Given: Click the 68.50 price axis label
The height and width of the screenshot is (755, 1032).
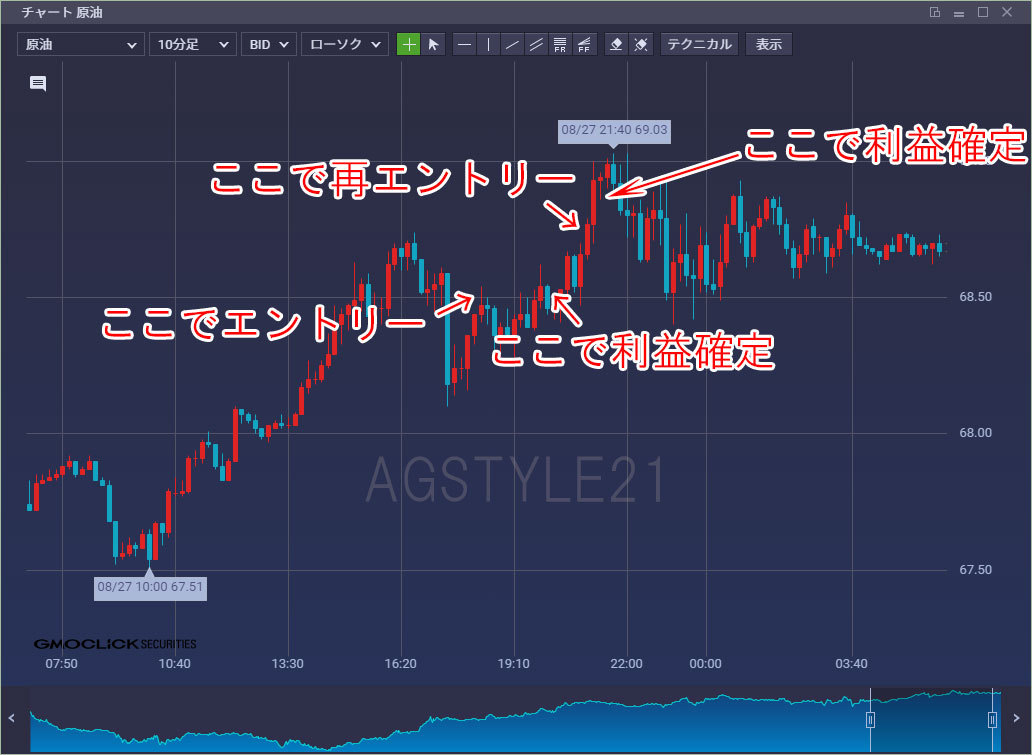Looking at the screenshot, I should pos(975,297).
